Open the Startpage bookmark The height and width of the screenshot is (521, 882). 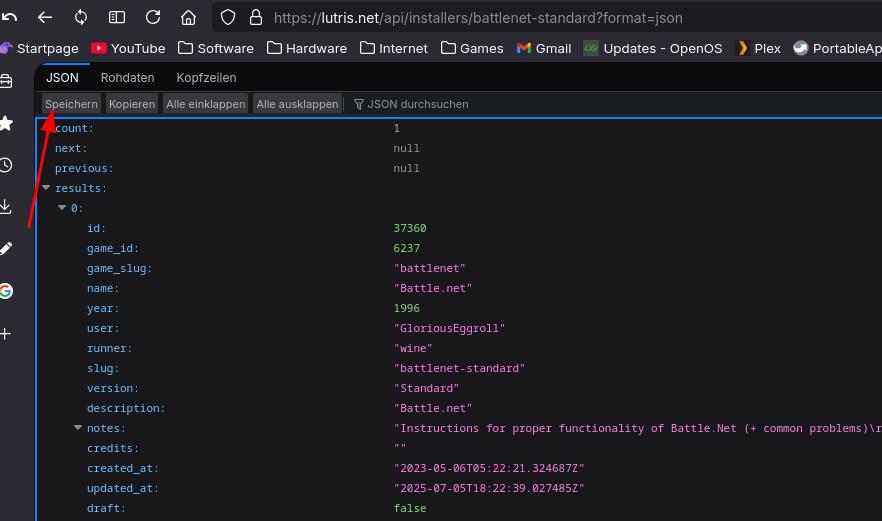(x=39, y=48)
